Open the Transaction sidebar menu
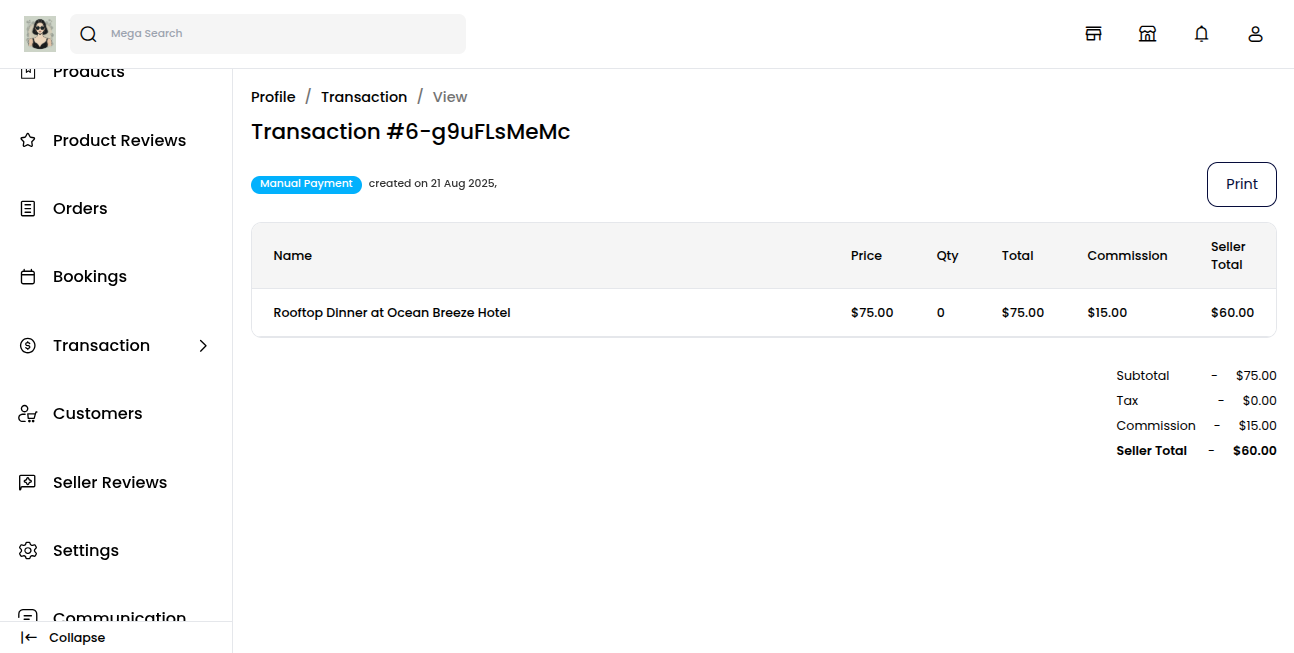1294x653 pixels. point(101,345)
